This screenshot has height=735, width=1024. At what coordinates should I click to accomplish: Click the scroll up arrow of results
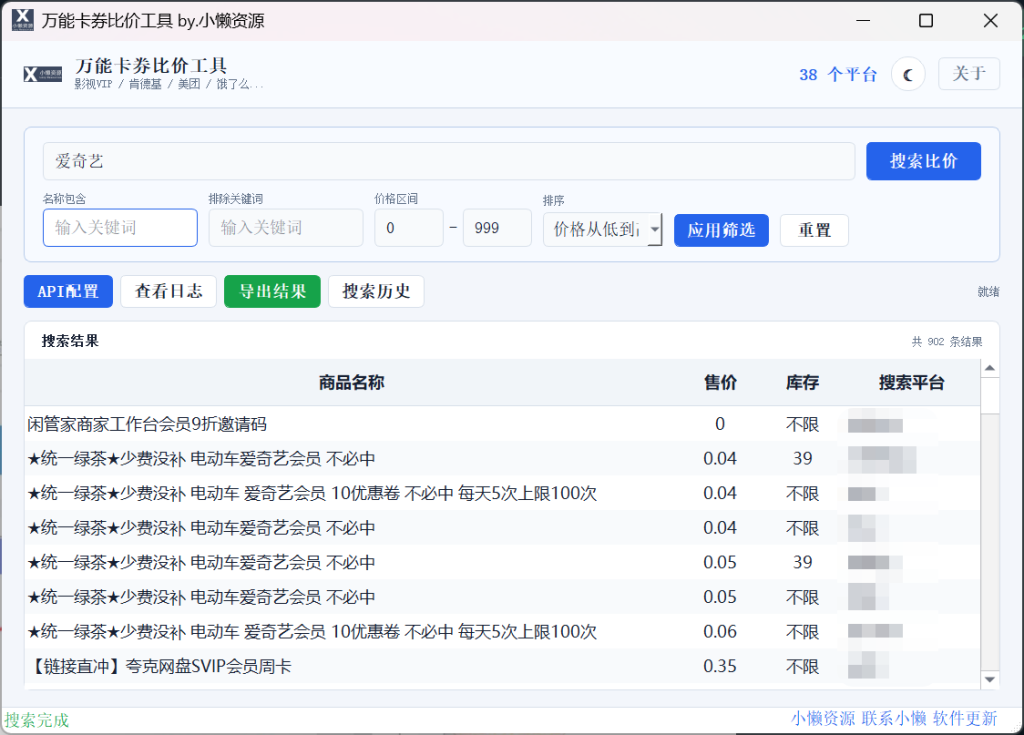point(990,368)
